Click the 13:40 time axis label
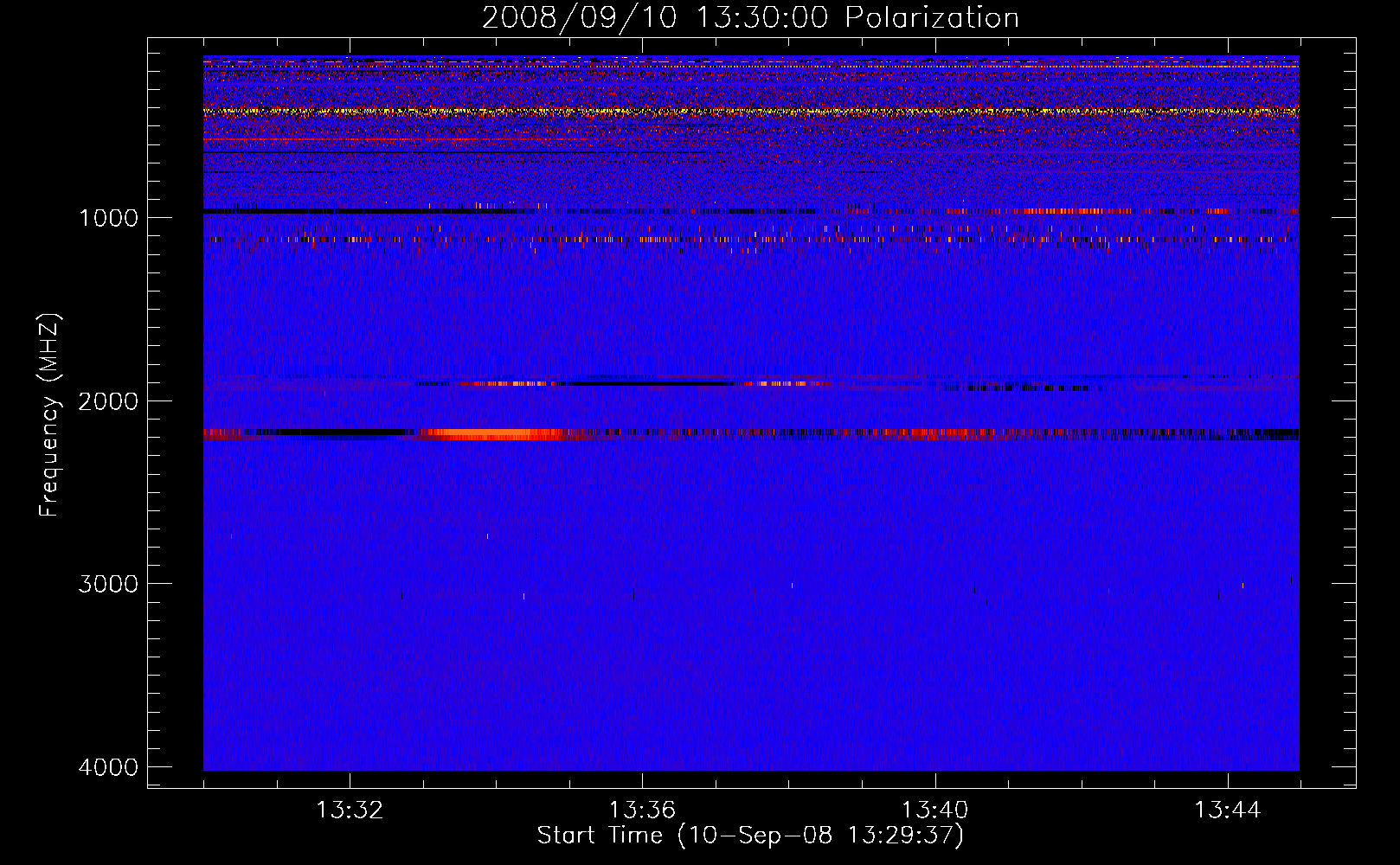 (935, 811)
